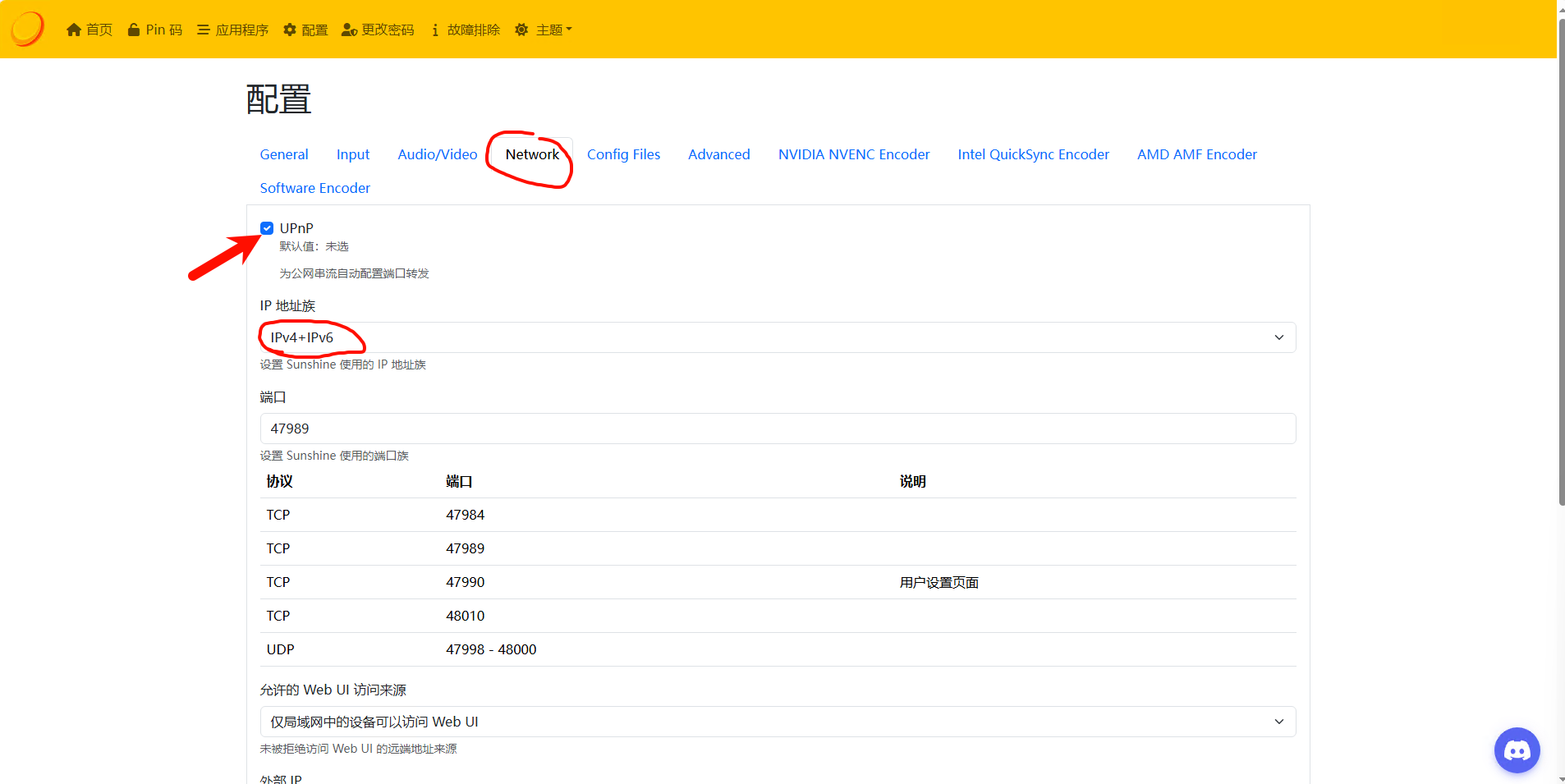Open the Web UI 访问来源 dropdown
Image resolution: width=1565 pixels, height=784 pixels.
point(778,722)
